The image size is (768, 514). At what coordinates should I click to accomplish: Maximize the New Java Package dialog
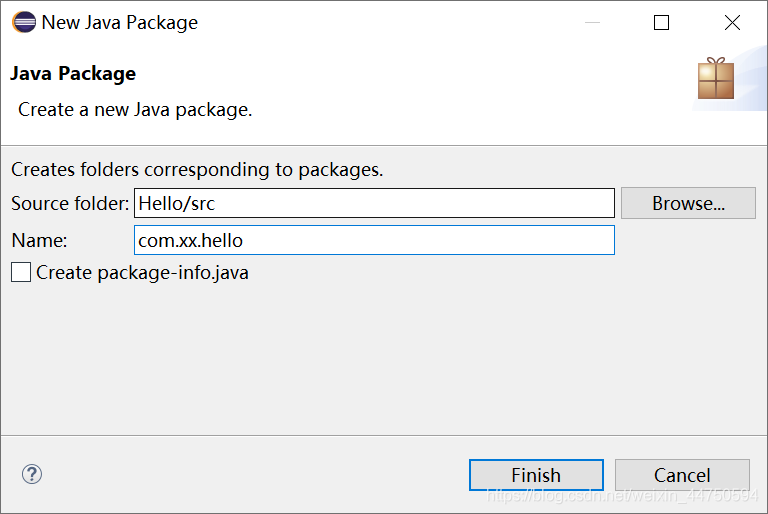coord(661,23)
